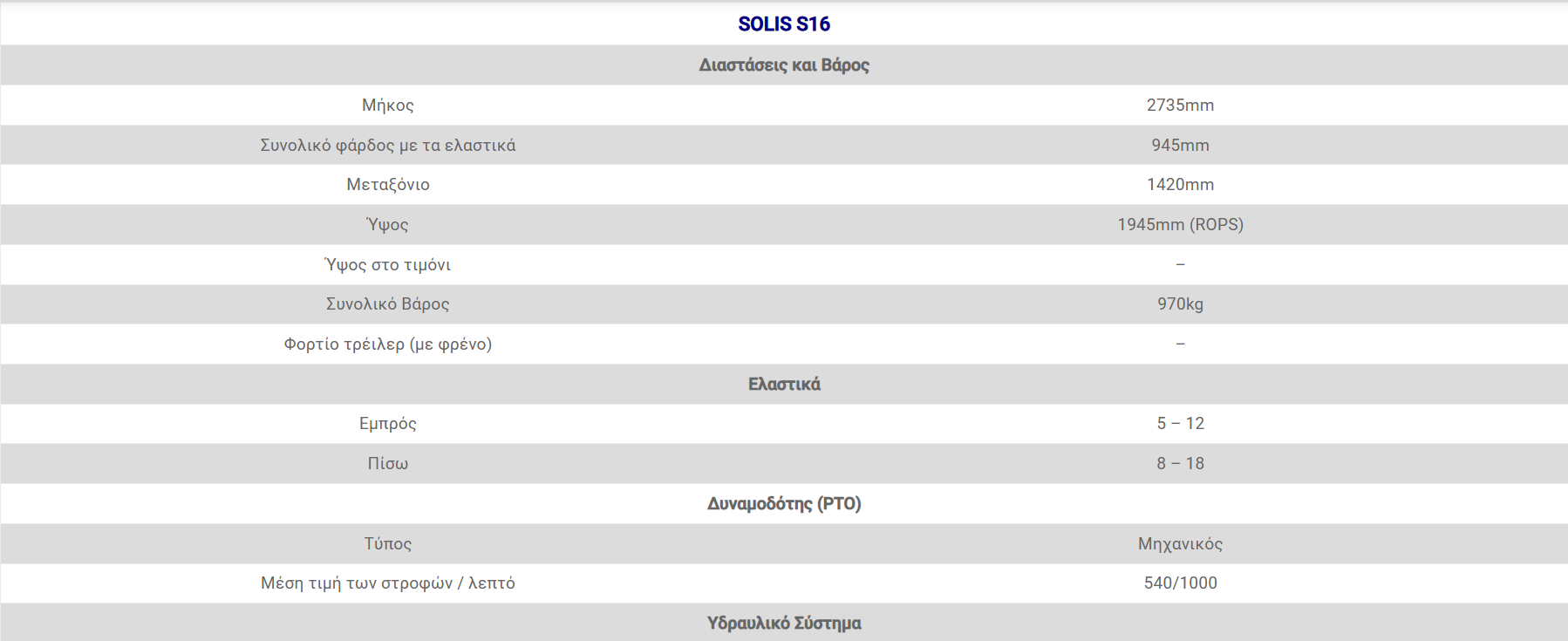This screenshot has width=1568, height=641.
Task: Select the 970kg weight value
Action: pyautogui.click(x=1179, y=304)
